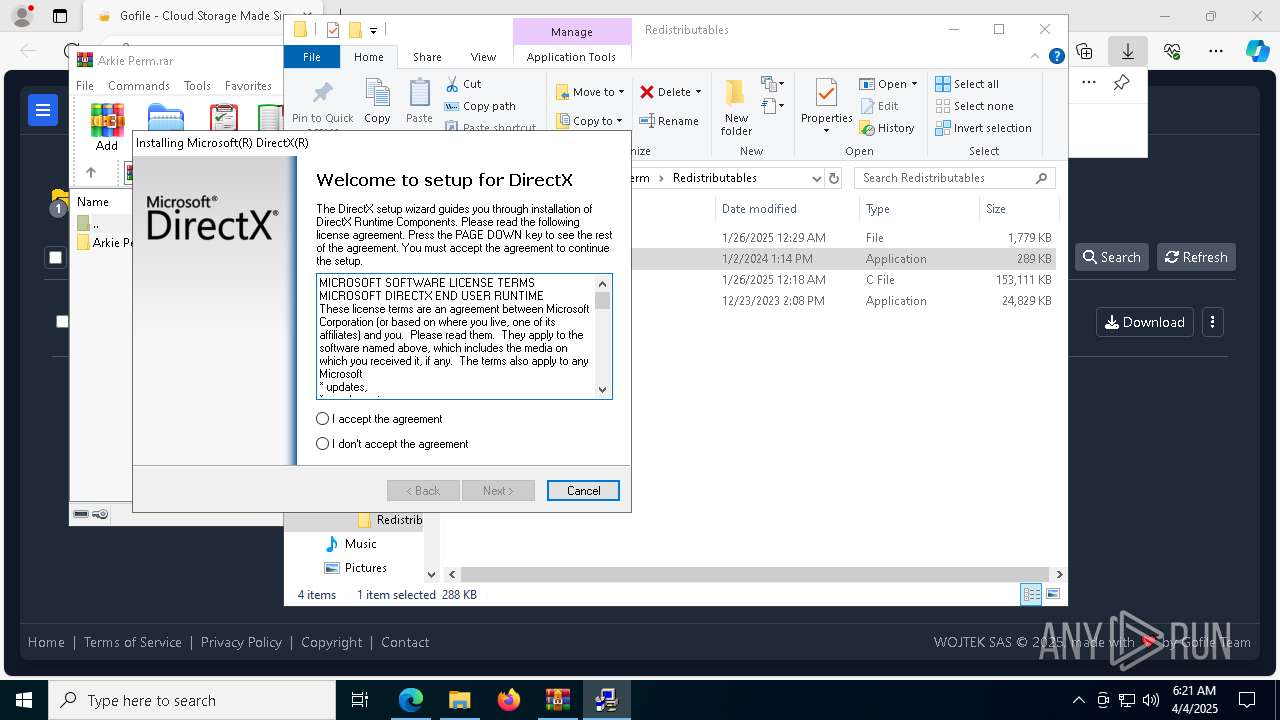Select I don't accept the agreement
The image size is (1280, 720).
click(322, 444)
